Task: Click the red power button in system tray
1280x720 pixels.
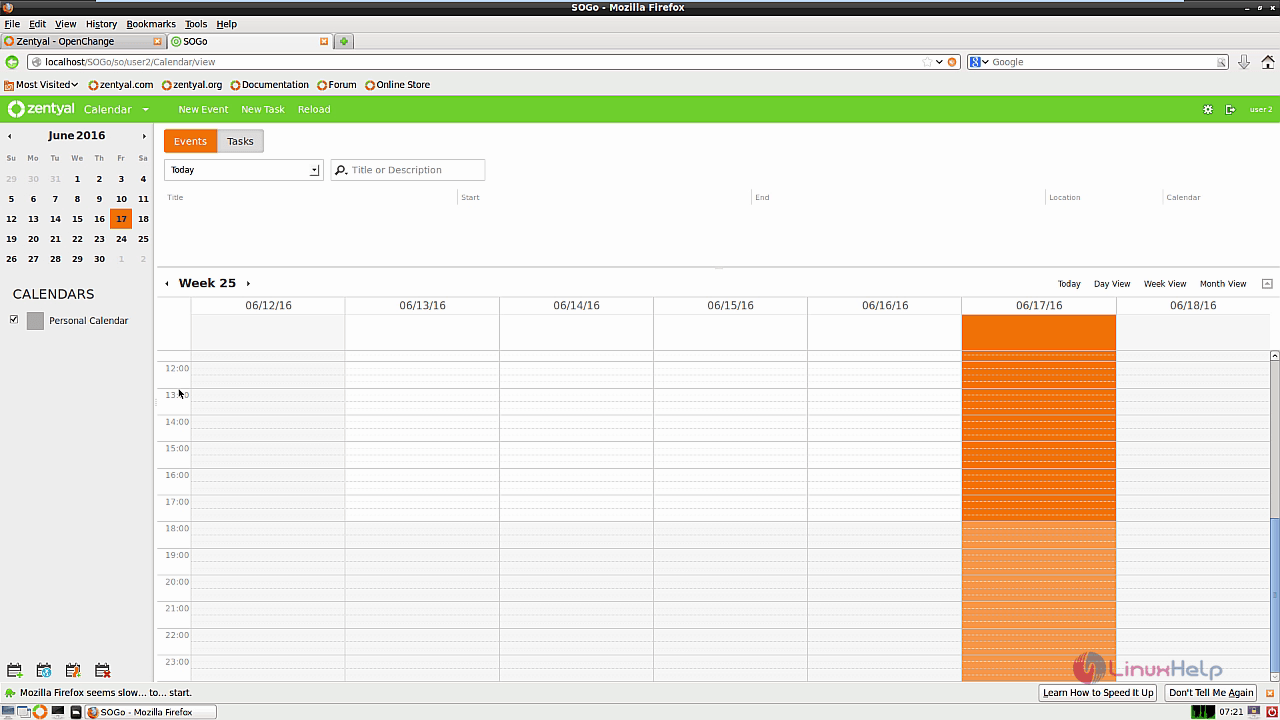Action: click(x=1270, y=712)
